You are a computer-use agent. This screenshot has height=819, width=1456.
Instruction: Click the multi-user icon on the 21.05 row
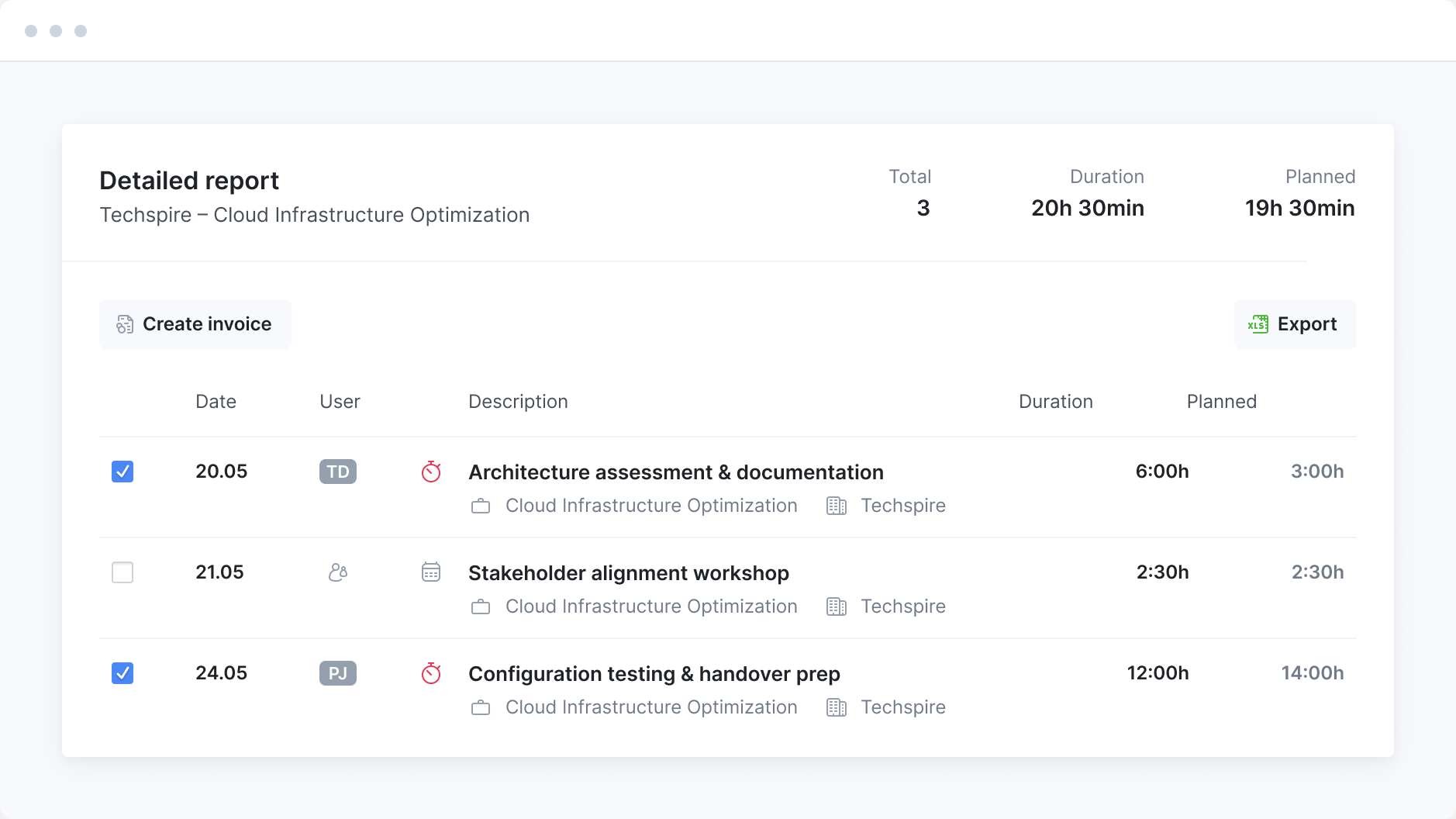(x=338, y=572)
